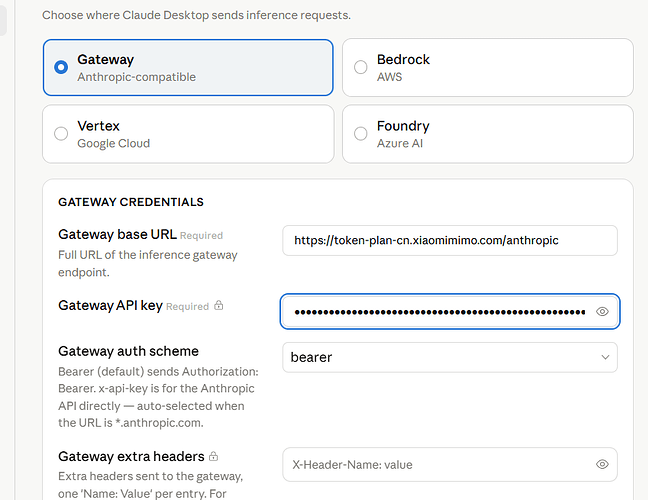Viewport: 648px width, 500px height.
Task: Click the 'Full URL of the inference gateway' description
Action: click(x=148, y=263)
